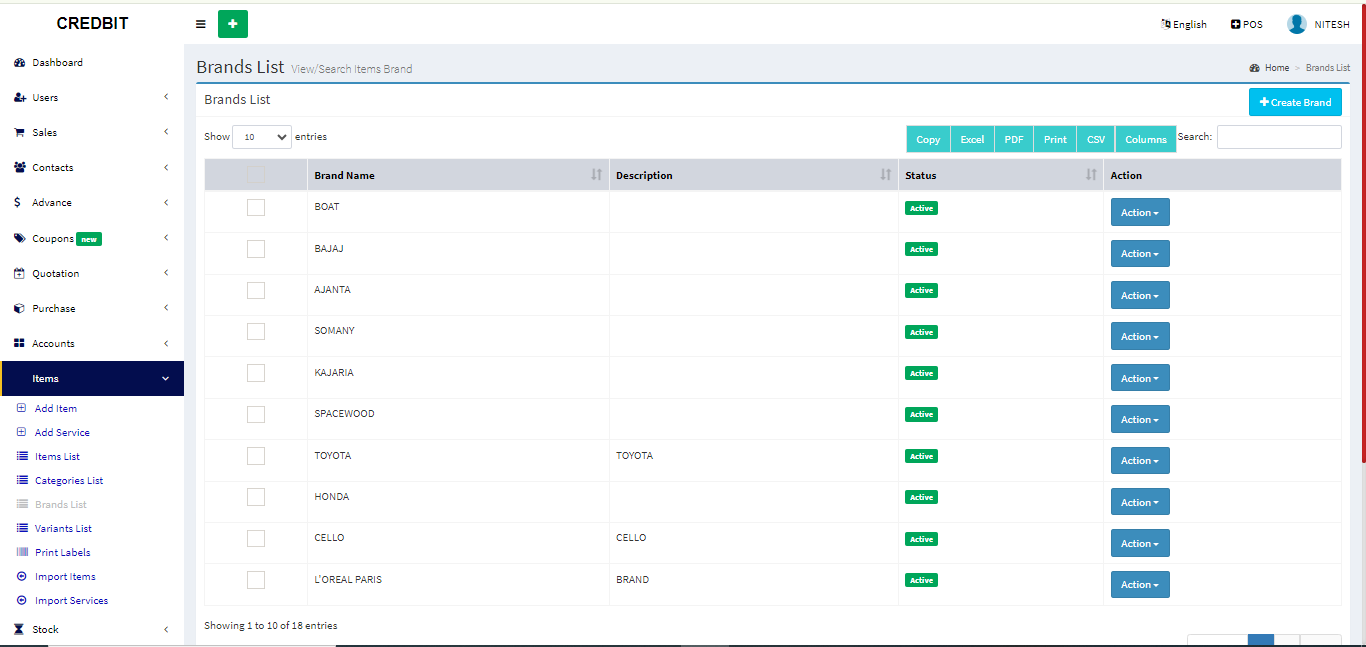Click the Coupons tags icon

click(x=19, y=238)
